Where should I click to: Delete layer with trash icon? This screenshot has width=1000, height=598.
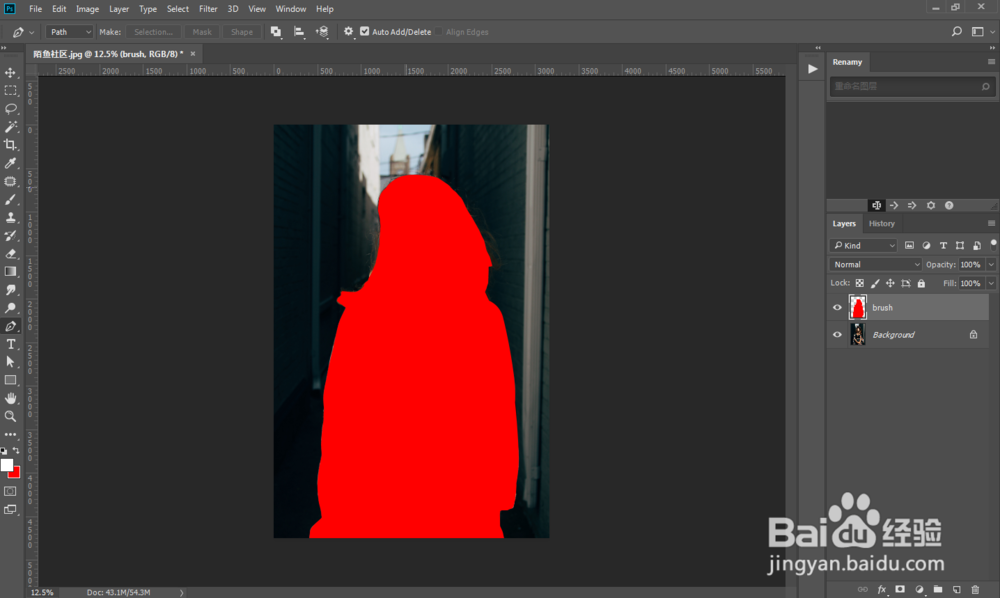(x=975, y=590)
